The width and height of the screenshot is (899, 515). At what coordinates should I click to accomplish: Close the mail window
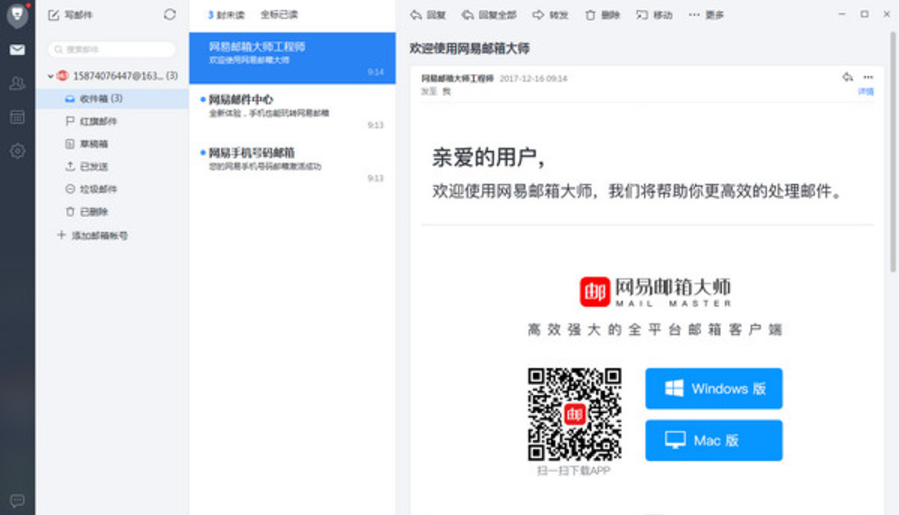886,14
